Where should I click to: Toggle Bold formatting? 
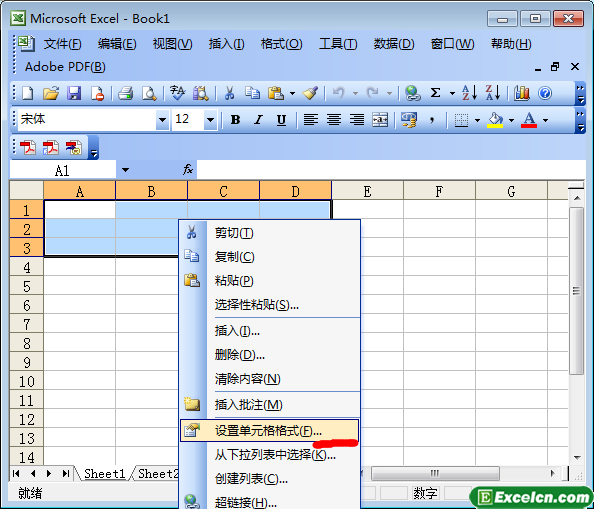click(235, 120)
